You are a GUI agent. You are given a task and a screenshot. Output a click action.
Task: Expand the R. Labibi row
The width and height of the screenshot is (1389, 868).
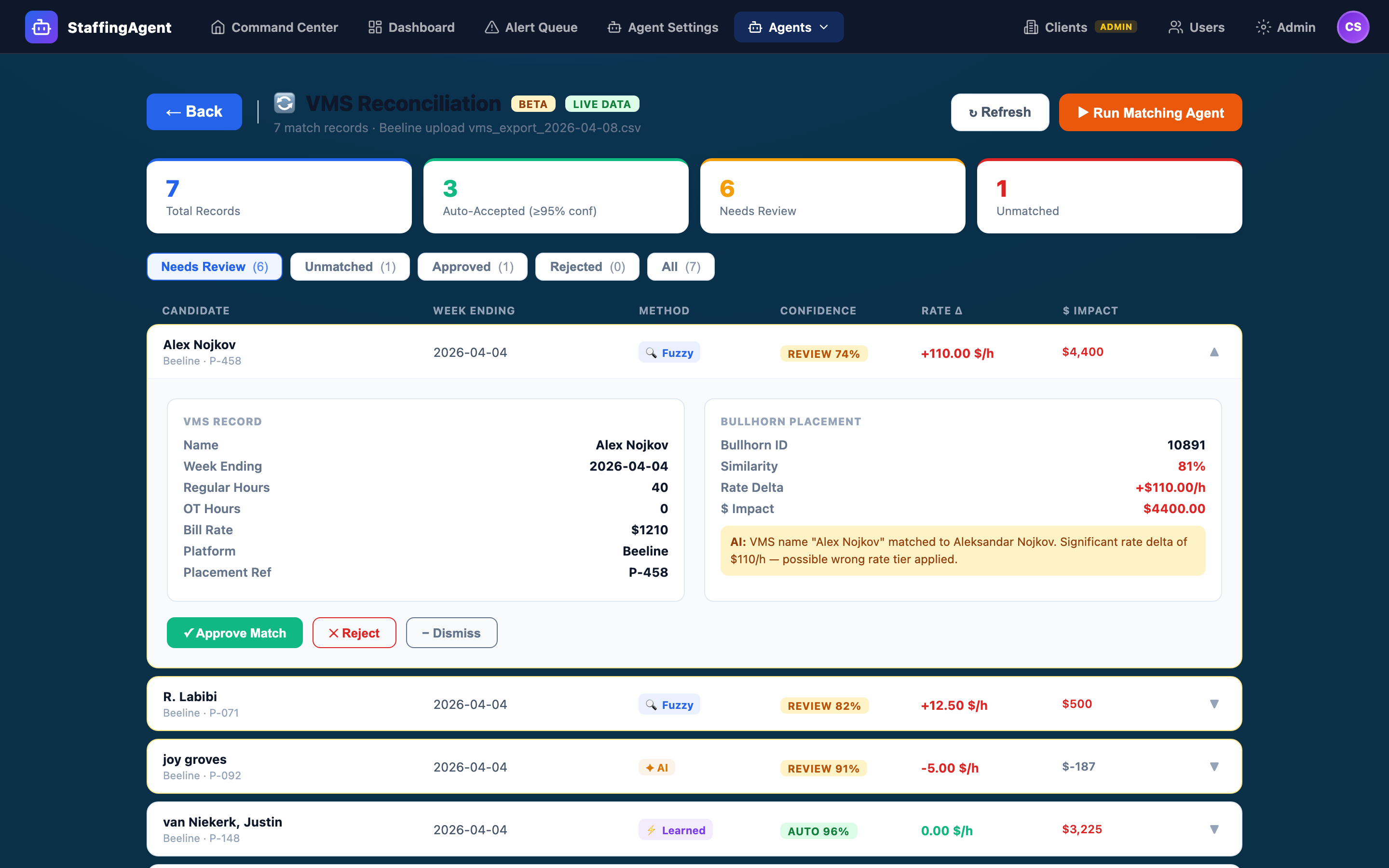click(1214, 704)
